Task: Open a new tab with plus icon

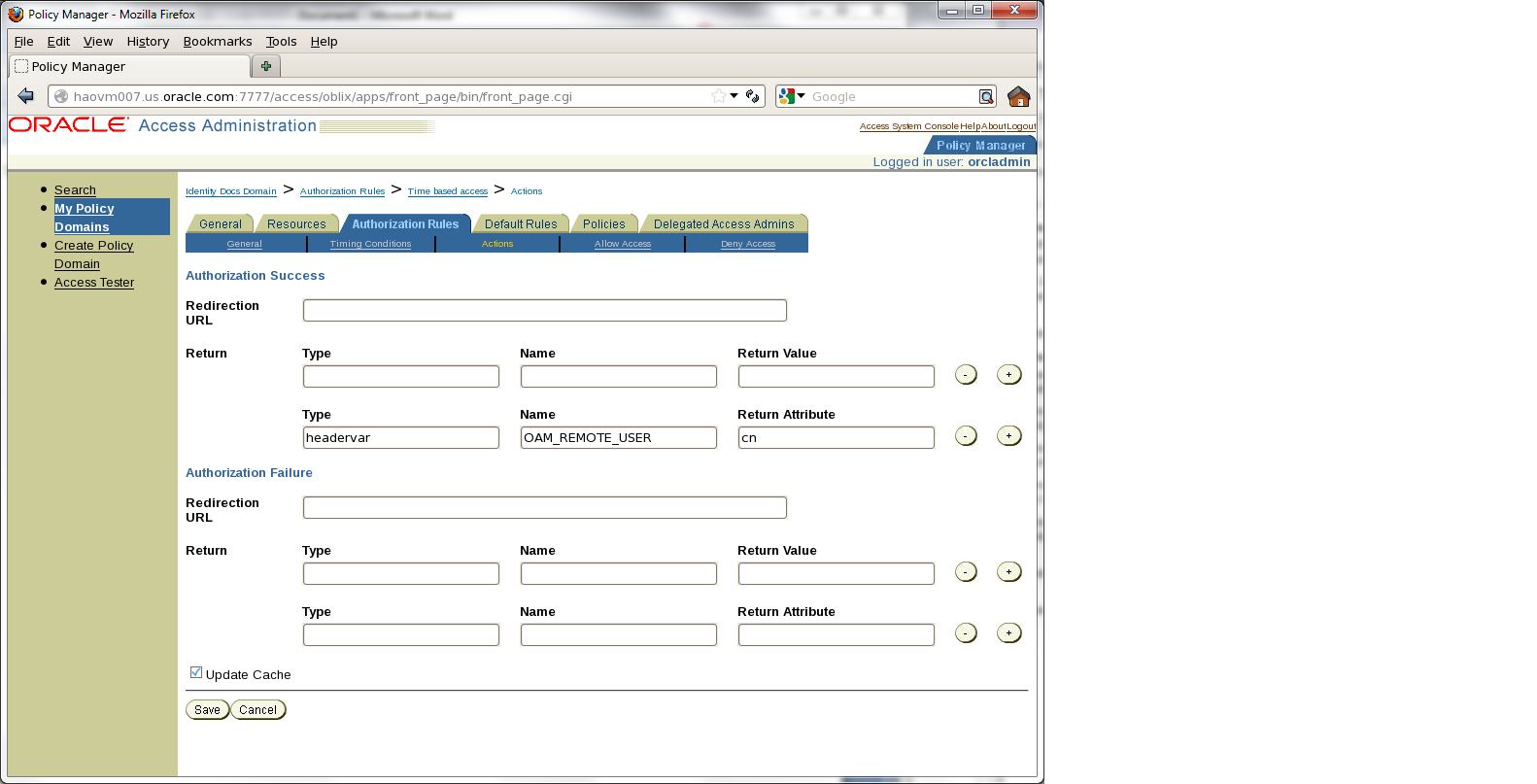Action: coord(266,66)
